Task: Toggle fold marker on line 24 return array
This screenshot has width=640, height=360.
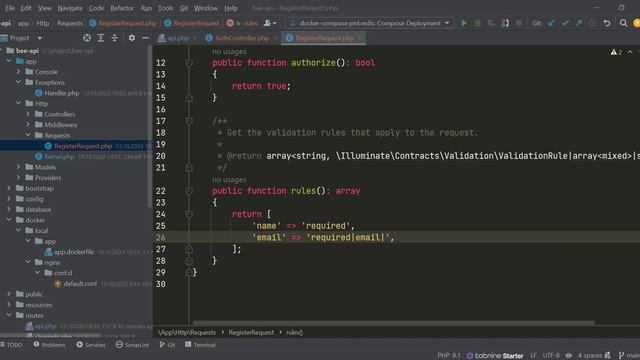Action: (189, 214)
